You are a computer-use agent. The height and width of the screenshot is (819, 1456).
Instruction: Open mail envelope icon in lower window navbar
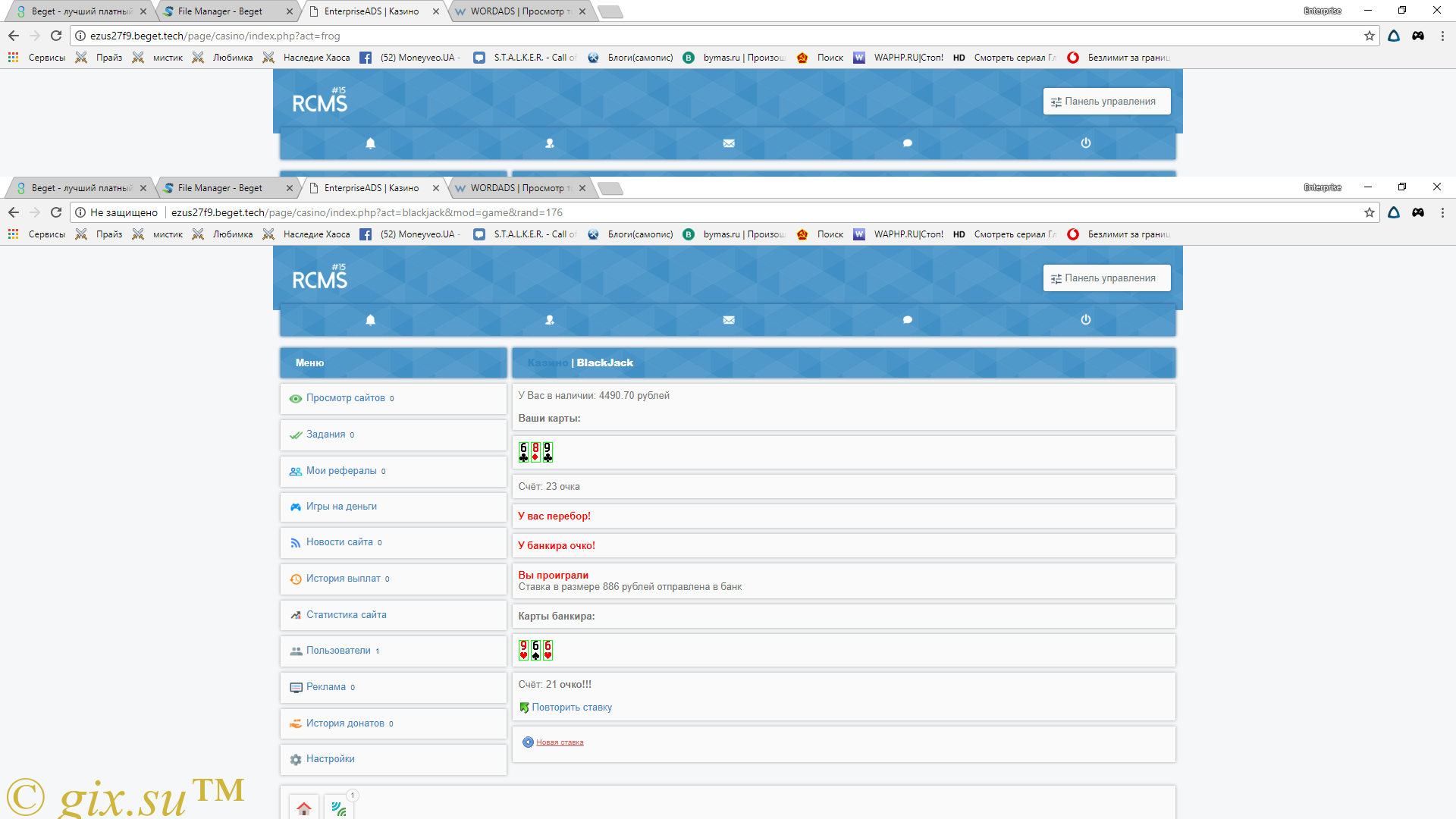coord(729,320)
